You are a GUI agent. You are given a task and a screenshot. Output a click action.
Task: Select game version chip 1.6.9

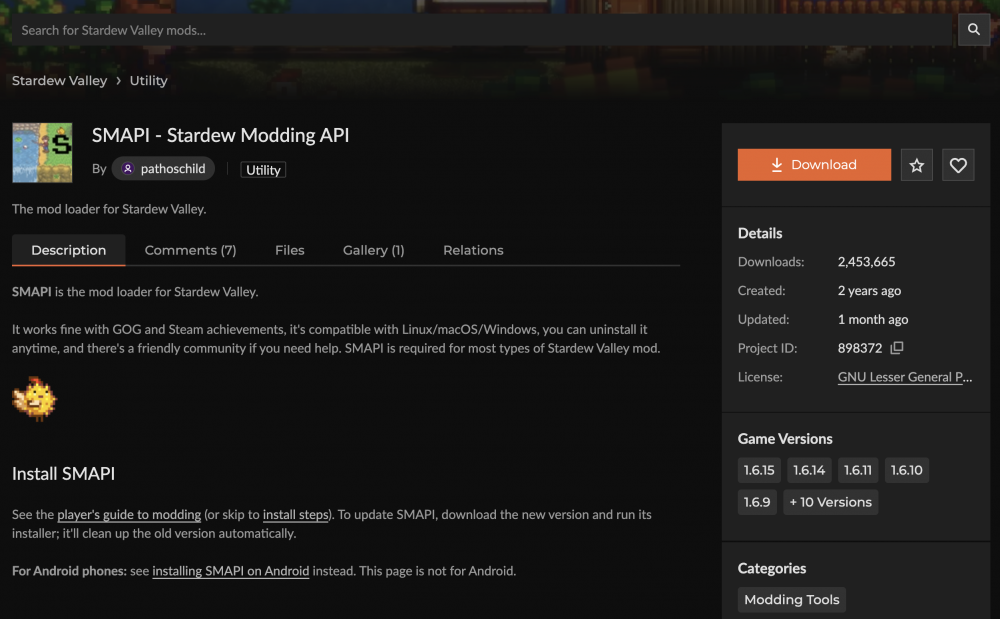click(x=757, y=502)
